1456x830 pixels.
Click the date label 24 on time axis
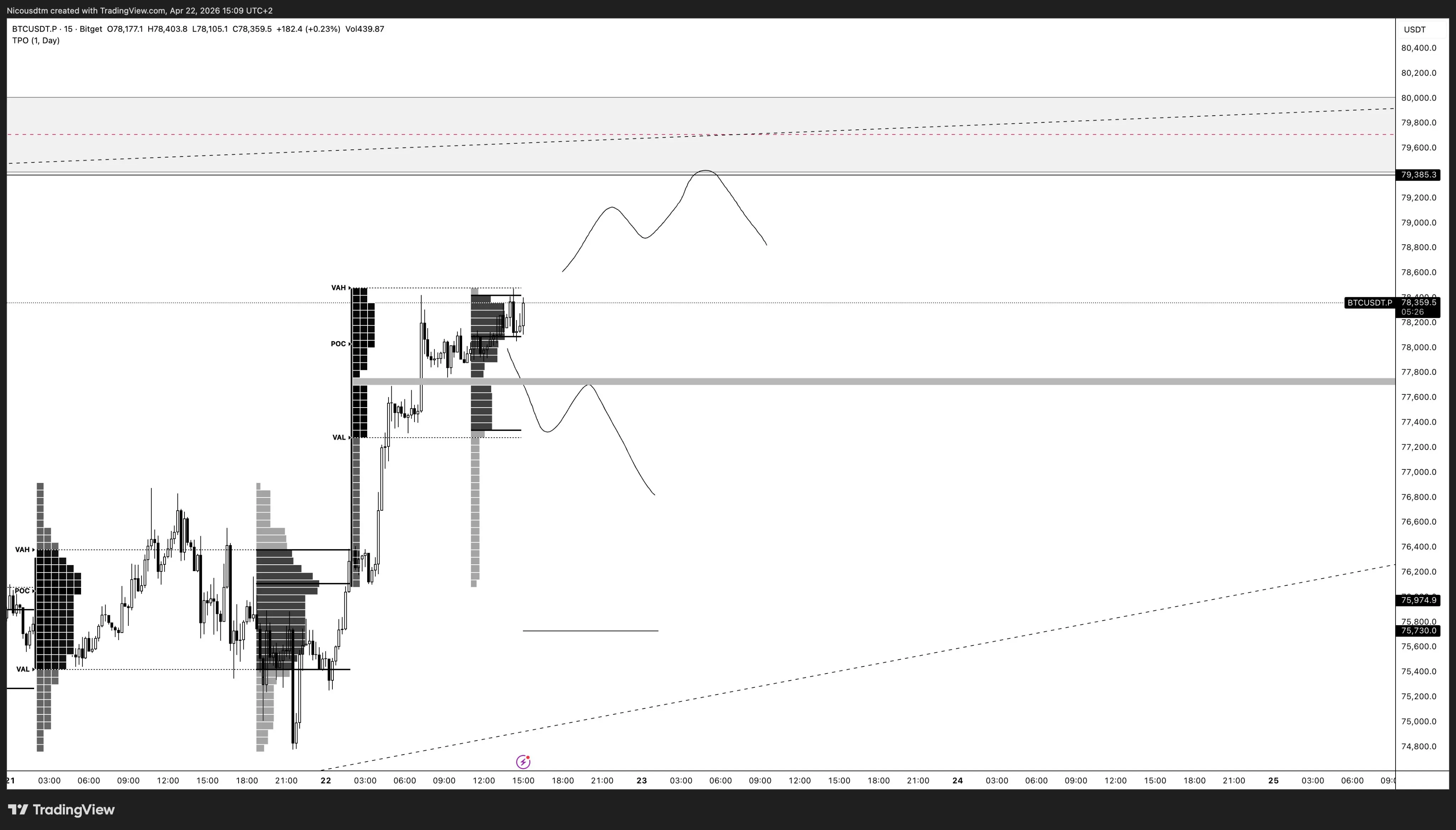point(957,781)
